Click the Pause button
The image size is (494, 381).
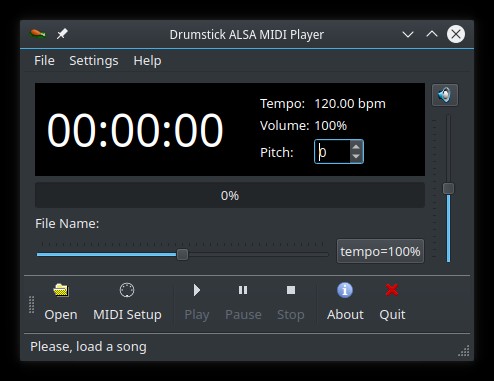pyautogui.click(x=243, y=302)
